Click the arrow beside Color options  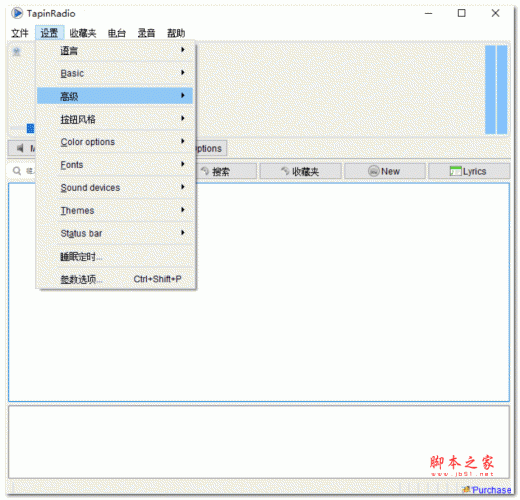(183, 141)
